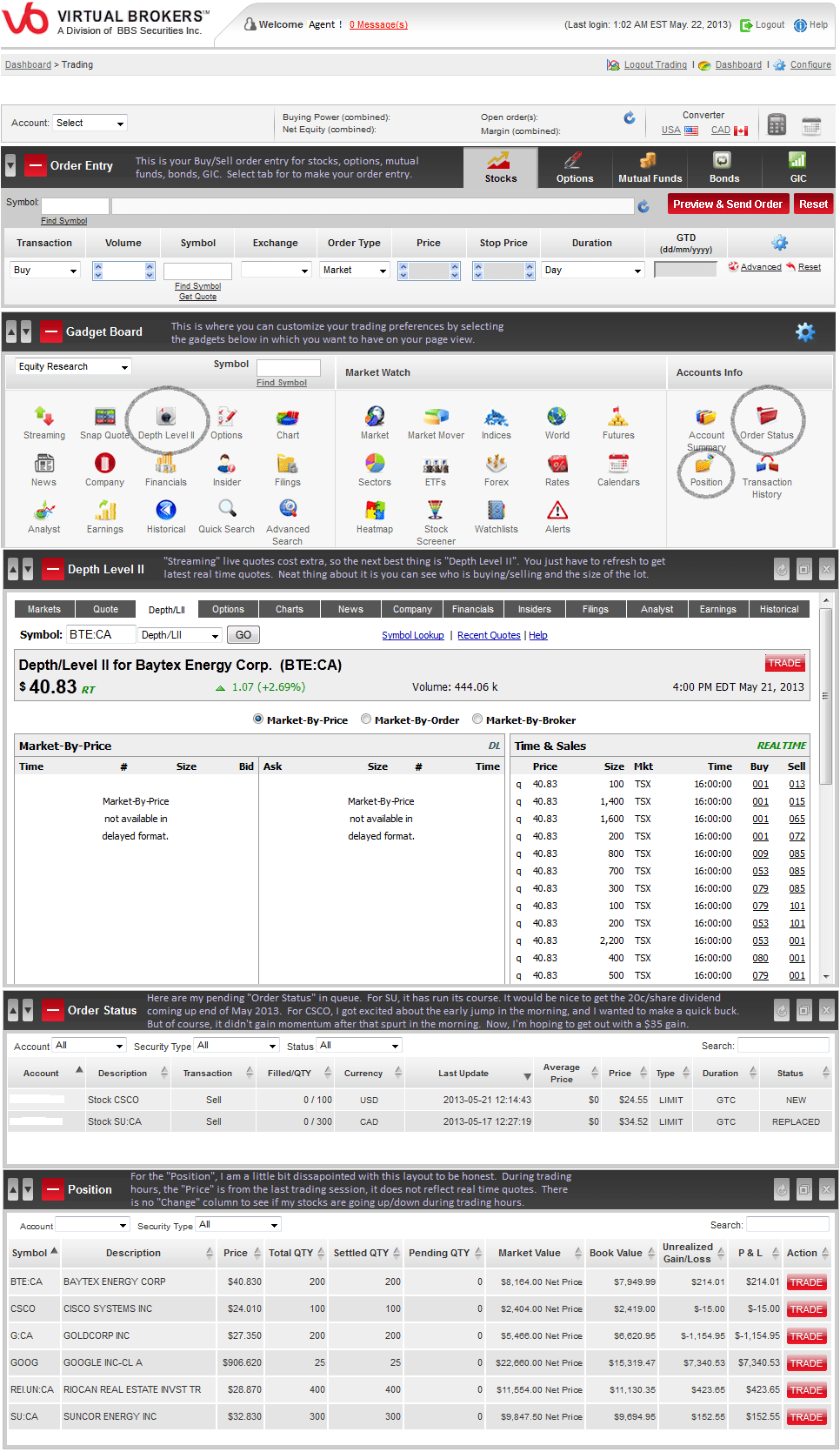The image size is (840, 1452).
Task: Open the Stock Screener icon
Action: point(436,511)
